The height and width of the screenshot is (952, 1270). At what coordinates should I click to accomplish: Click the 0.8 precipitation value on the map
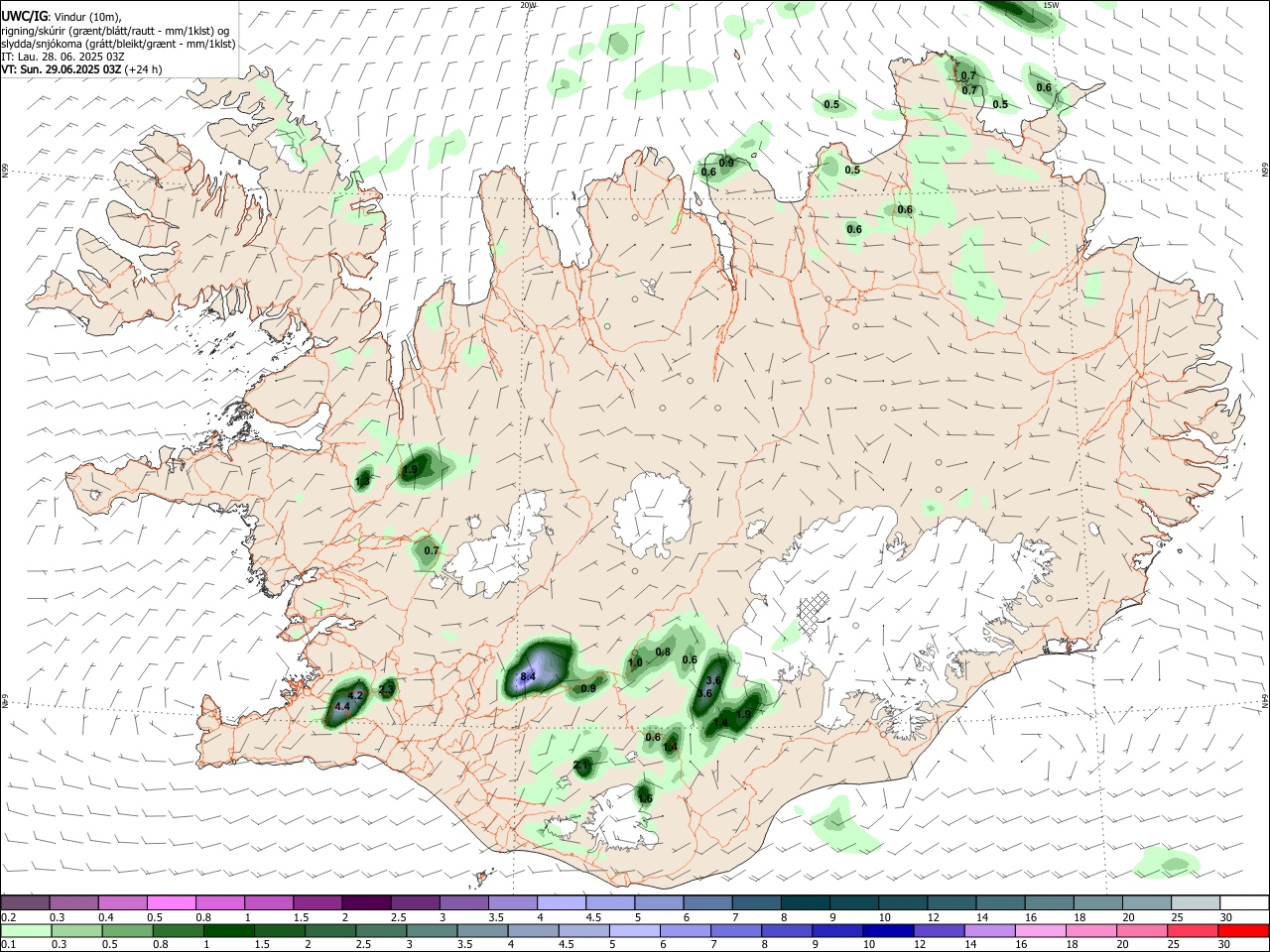(664, 652)
